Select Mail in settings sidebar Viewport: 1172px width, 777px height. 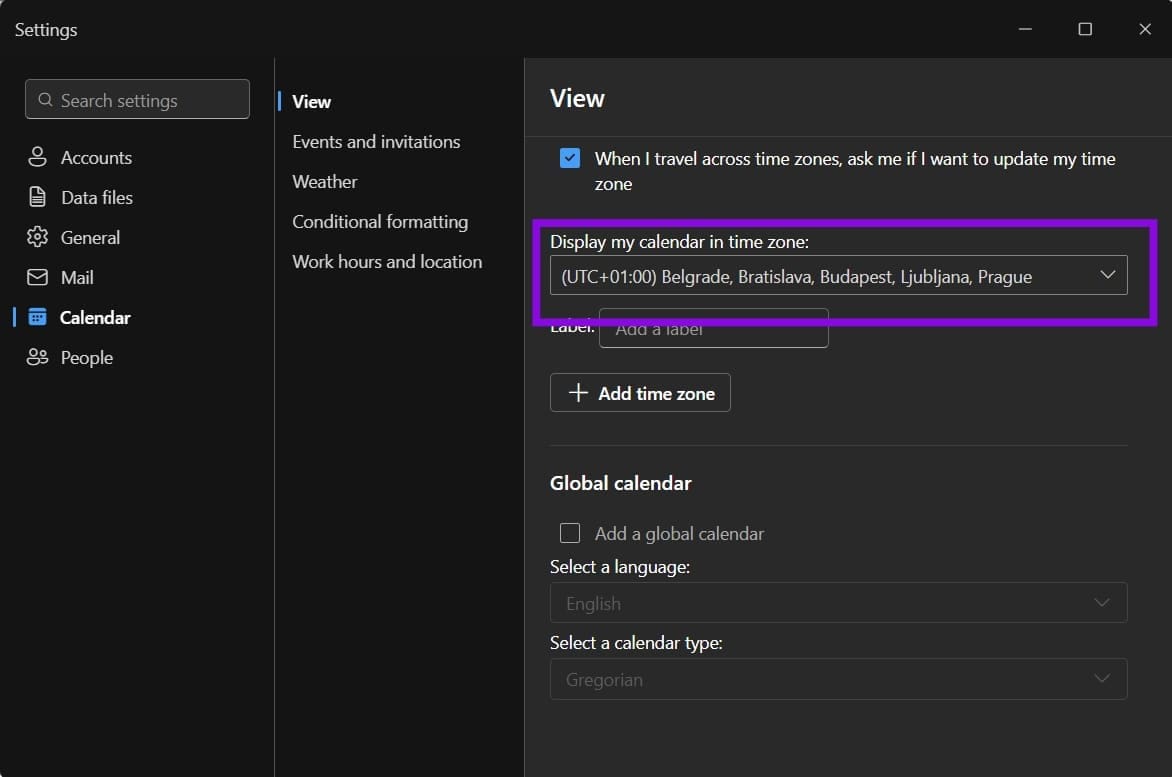[76, 278]
